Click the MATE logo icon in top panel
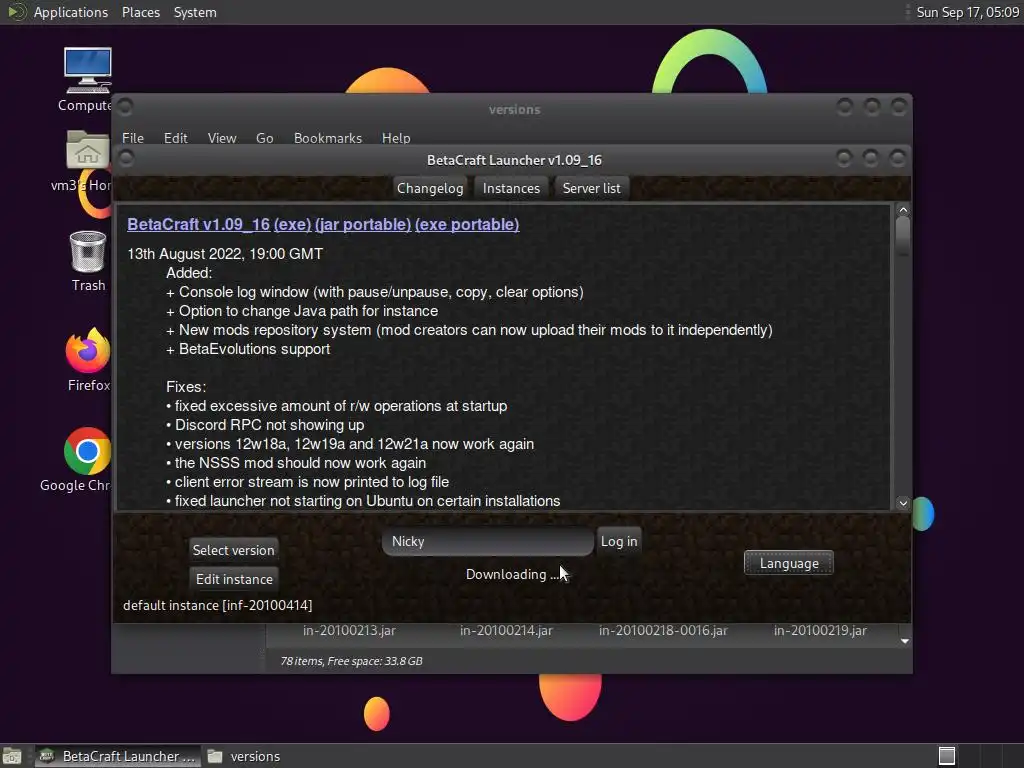 (16, 12)
